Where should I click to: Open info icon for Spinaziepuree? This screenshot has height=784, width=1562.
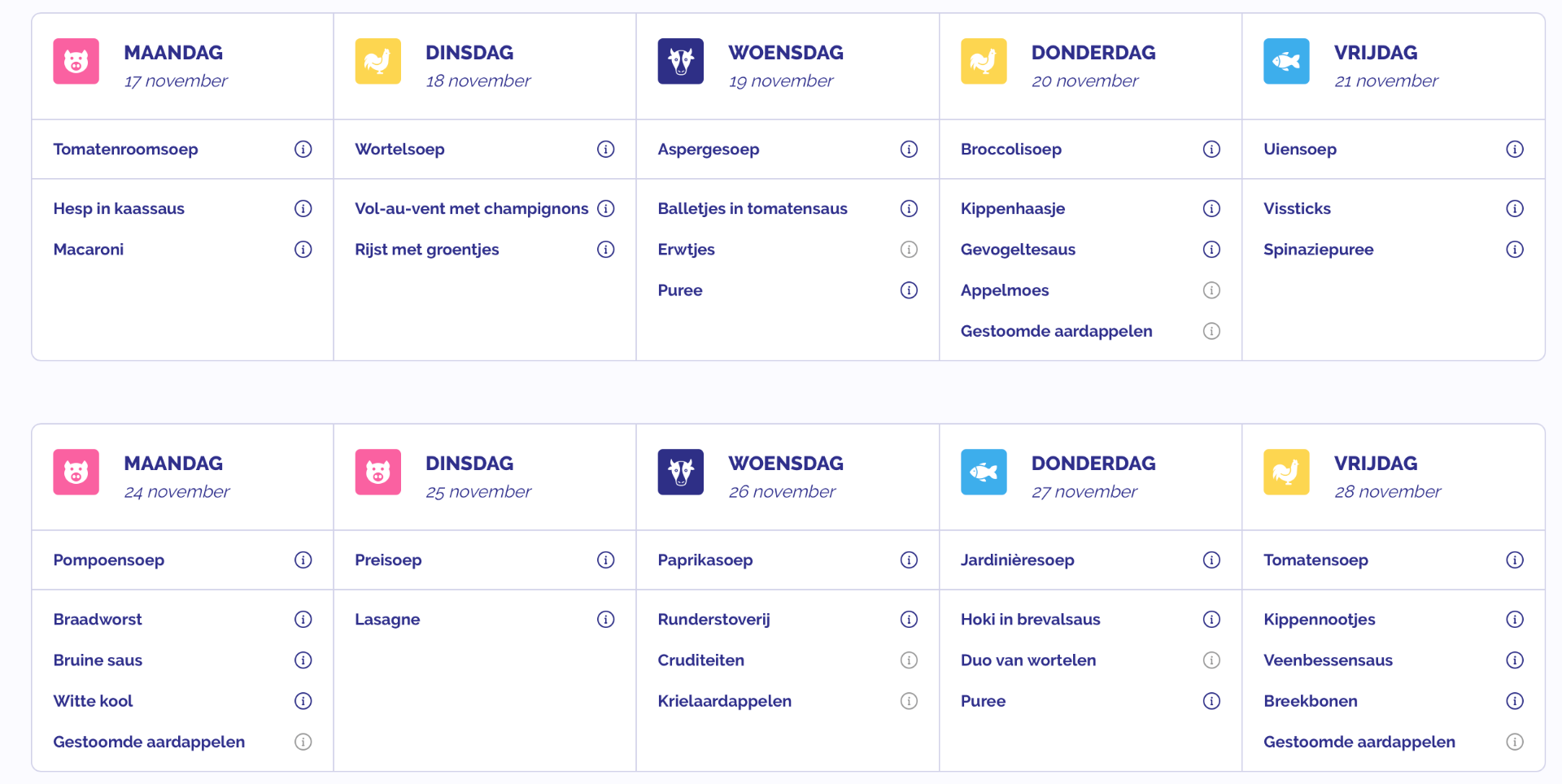point(1514,250)
